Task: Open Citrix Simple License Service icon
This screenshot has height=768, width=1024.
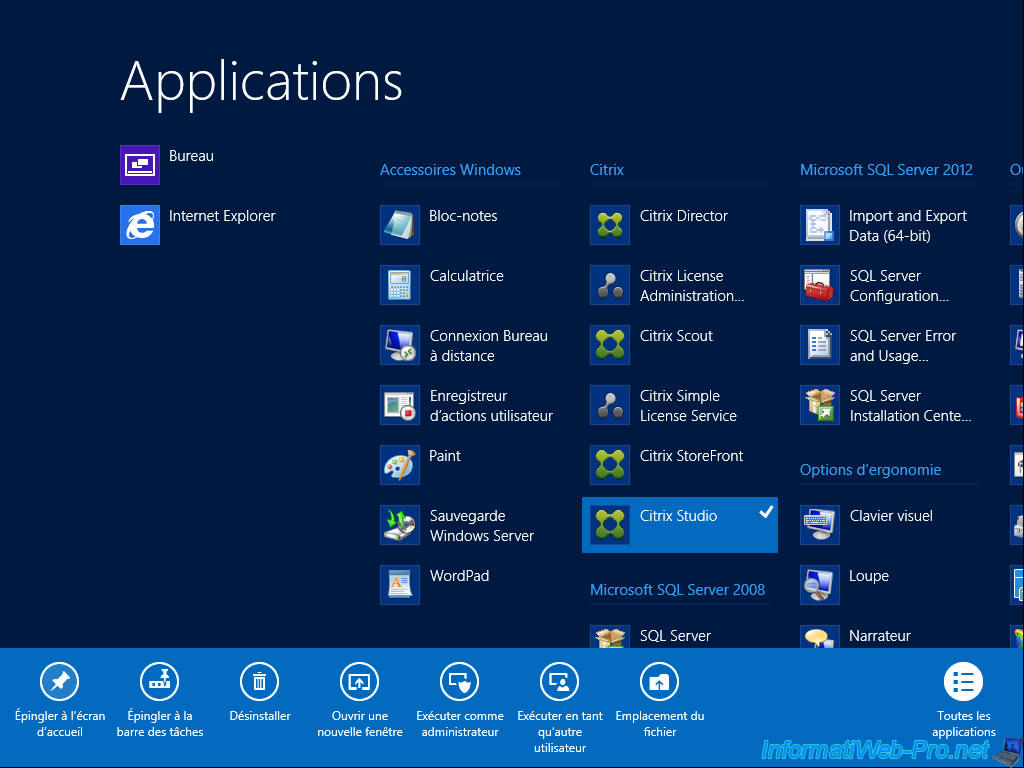Action: [610, 405]
